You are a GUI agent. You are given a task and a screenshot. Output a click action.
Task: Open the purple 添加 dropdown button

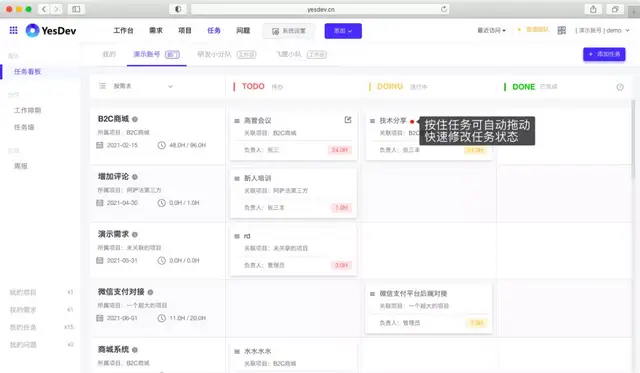[343, 31]
